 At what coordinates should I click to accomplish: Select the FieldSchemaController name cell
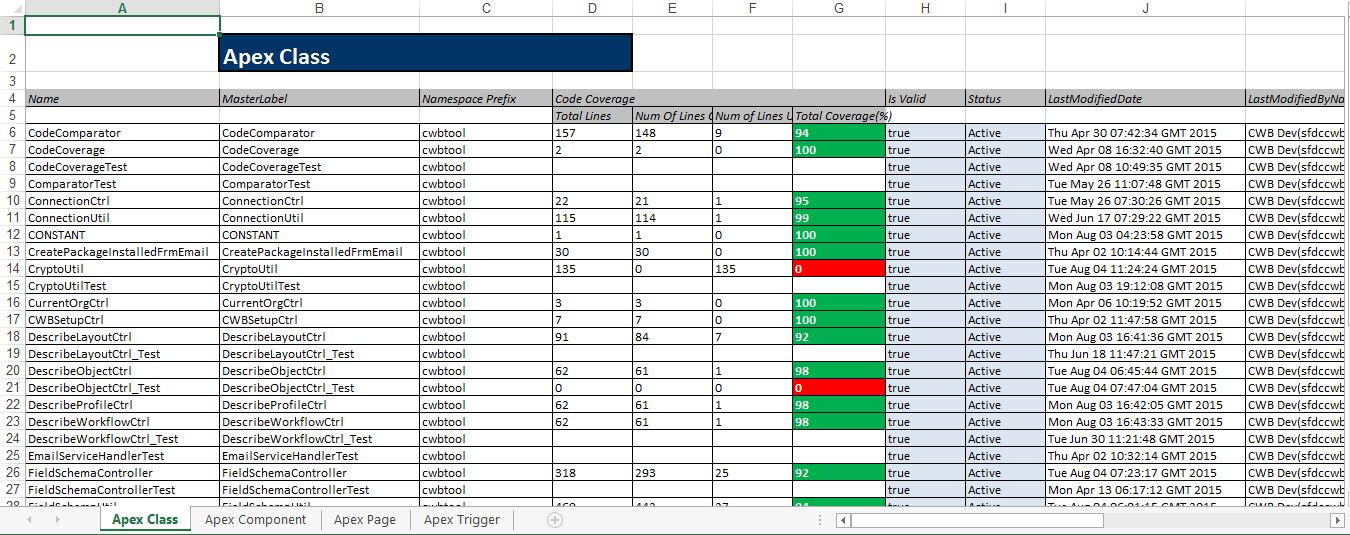click(122, 473)
